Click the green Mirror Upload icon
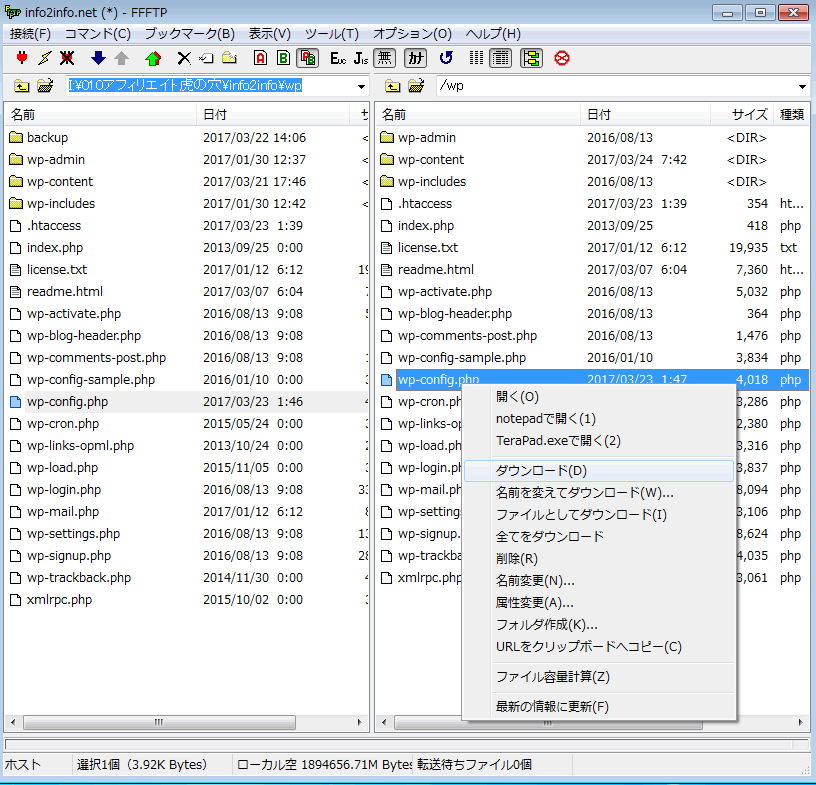The height and width of the screenshot is (785, 816). 153,58
